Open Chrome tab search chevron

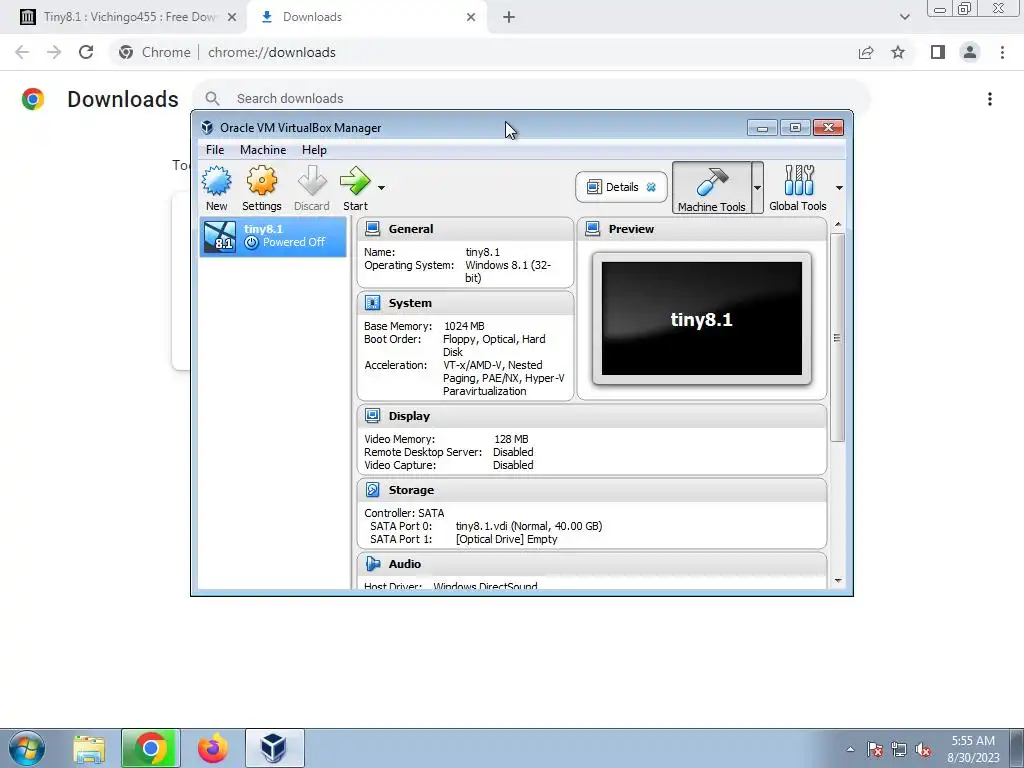[x=904, y=17]
